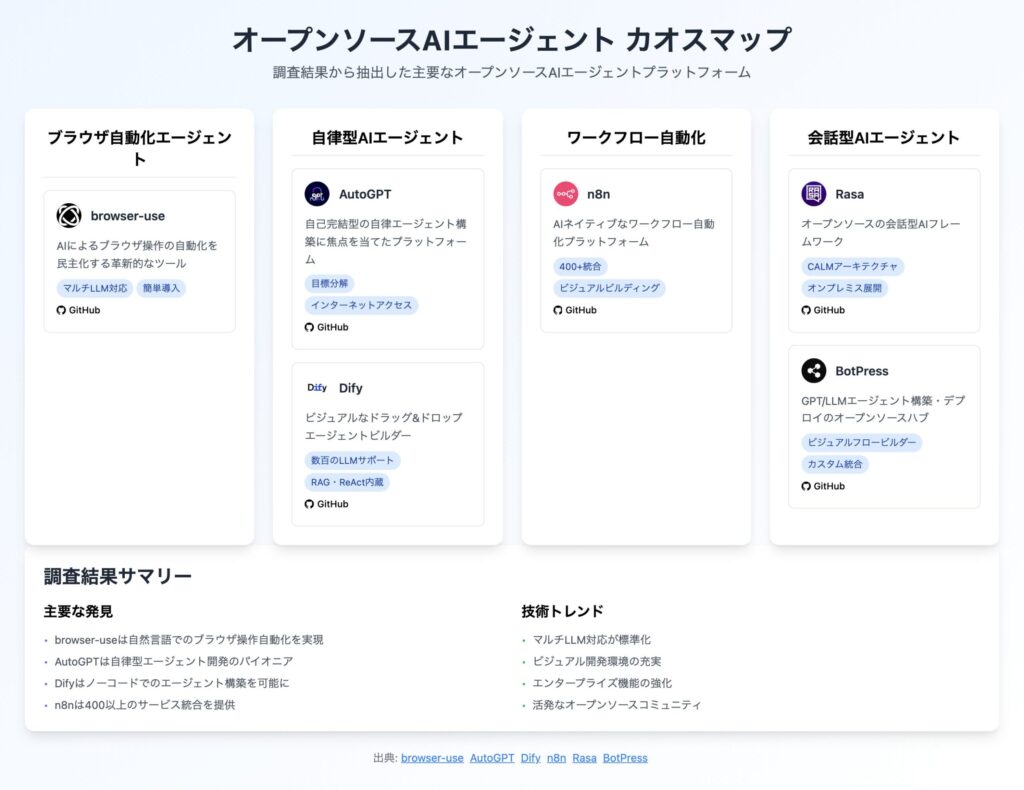Click the browser-use logo icon
The height and width of the screenshot is (790, 1024).
tap(69, 215)
